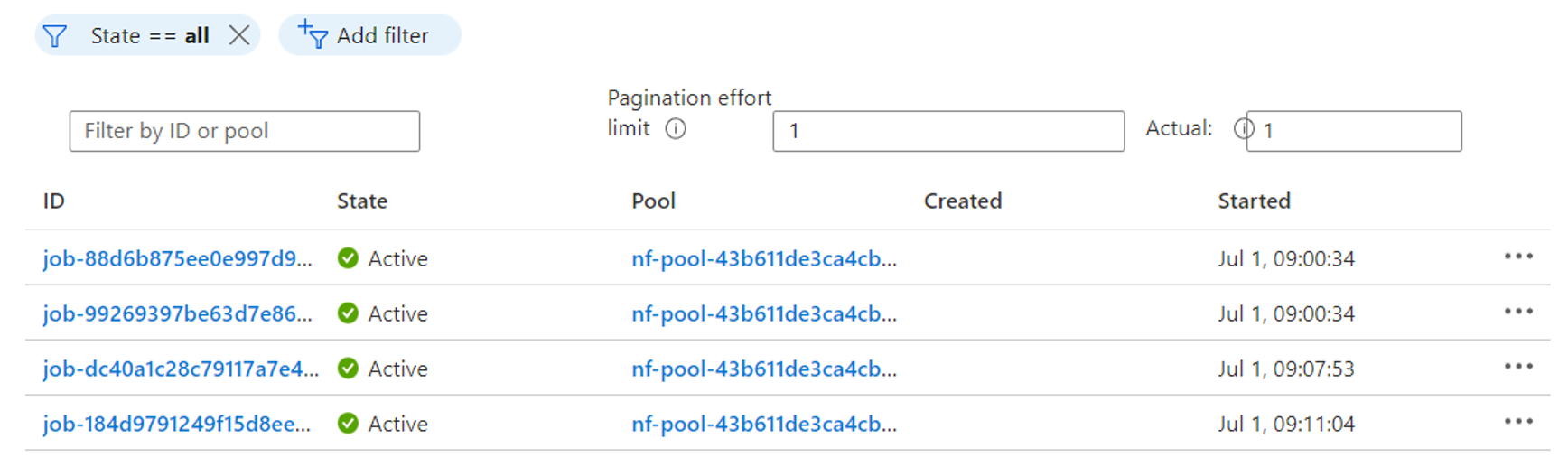This screenshot has height=476, width=1568.
Task: Sort by the Started column header
Action: point(1254,201)
